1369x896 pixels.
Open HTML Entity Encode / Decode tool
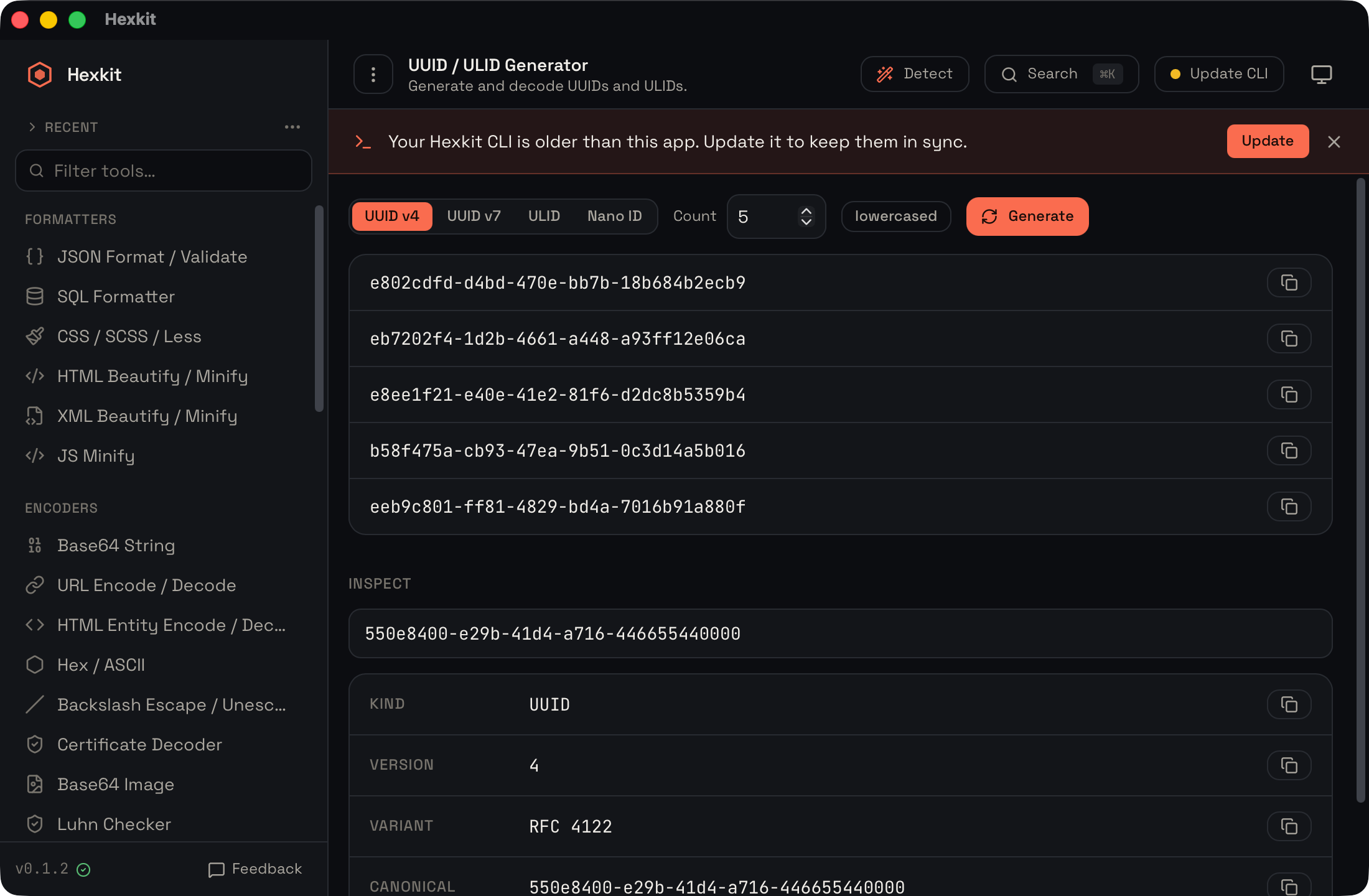pyautogui.click(x=164, y=625)
